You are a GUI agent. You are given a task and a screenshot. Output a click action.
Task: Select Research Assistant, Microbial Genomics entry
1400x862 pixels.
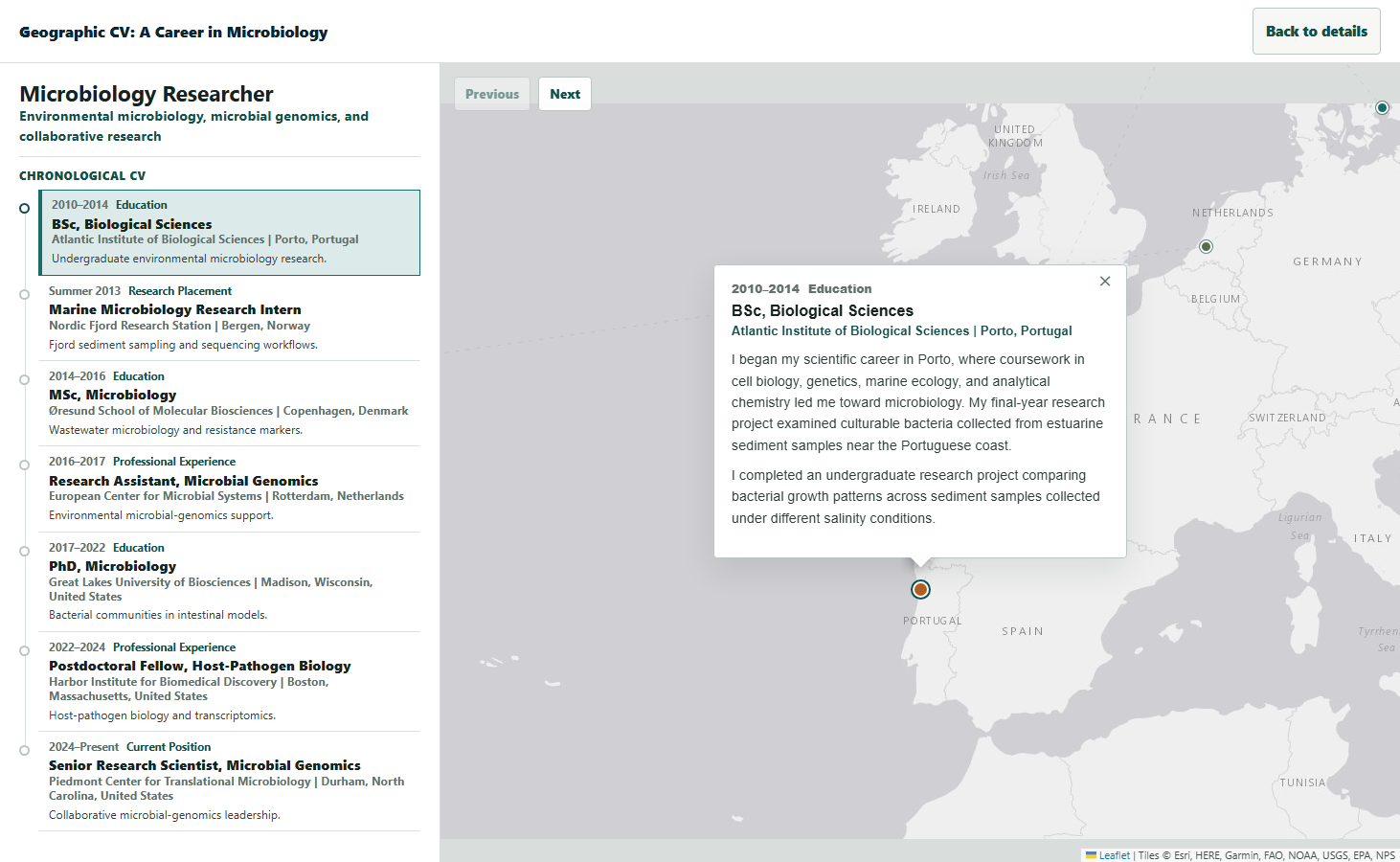tap(230, 488)
